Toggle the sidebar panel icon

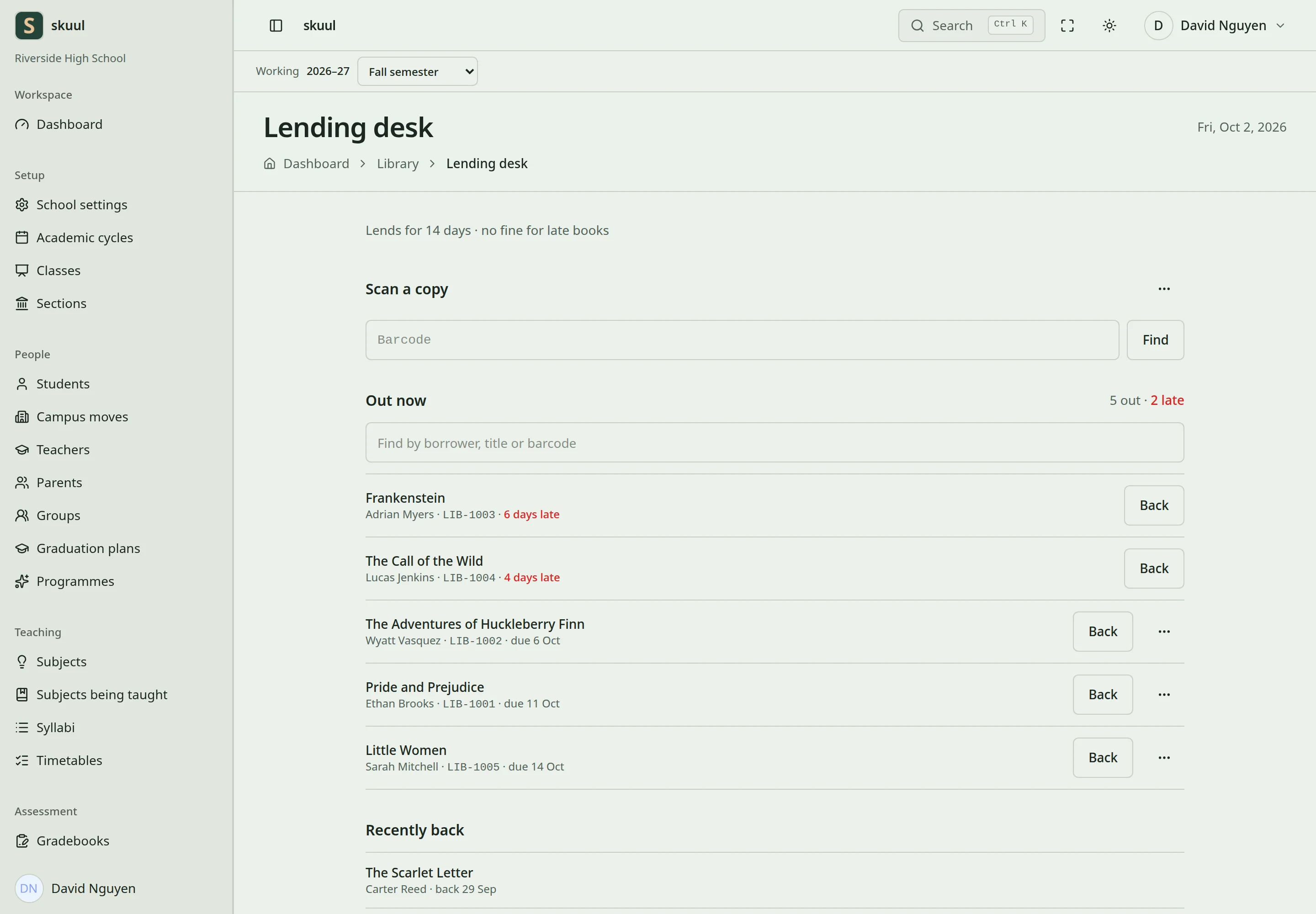(276, 25)
